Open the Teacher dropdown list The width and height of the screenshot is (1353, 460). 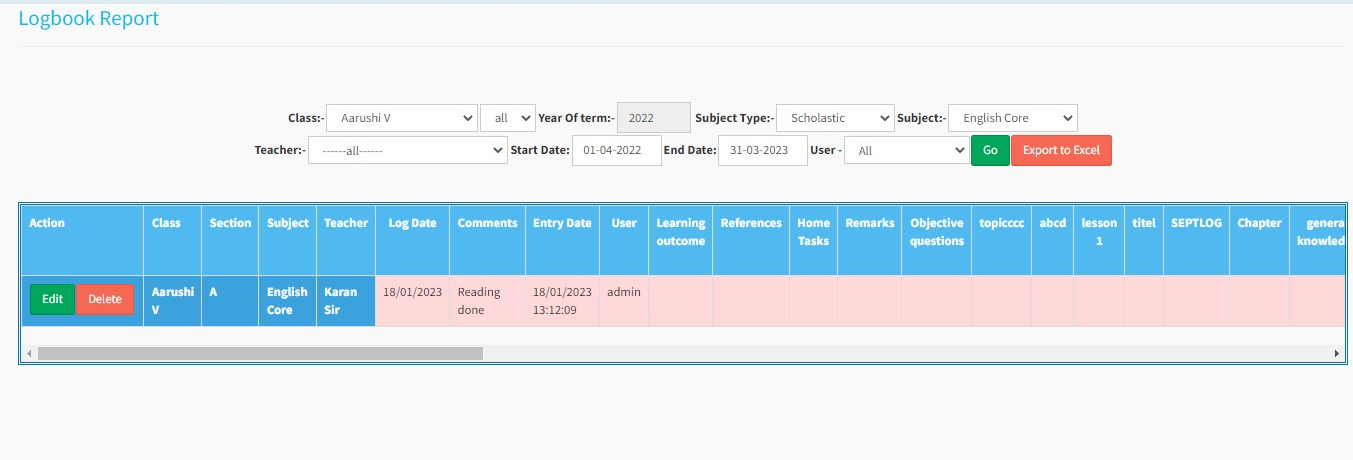[x=407, y=150]
